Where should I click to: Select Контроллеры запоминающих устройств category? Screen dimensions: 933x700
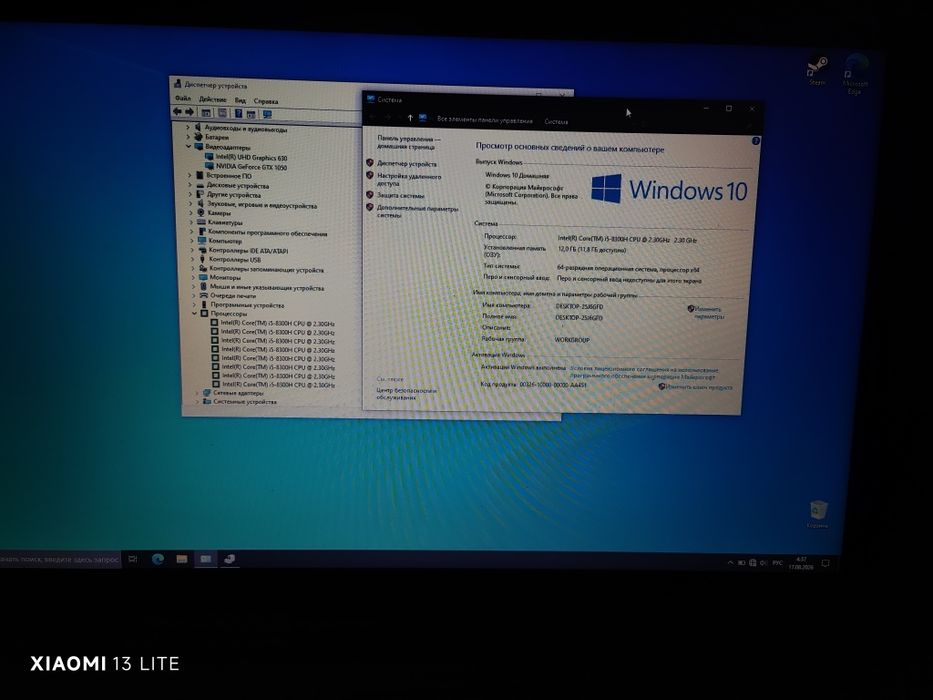click(266, 270)
